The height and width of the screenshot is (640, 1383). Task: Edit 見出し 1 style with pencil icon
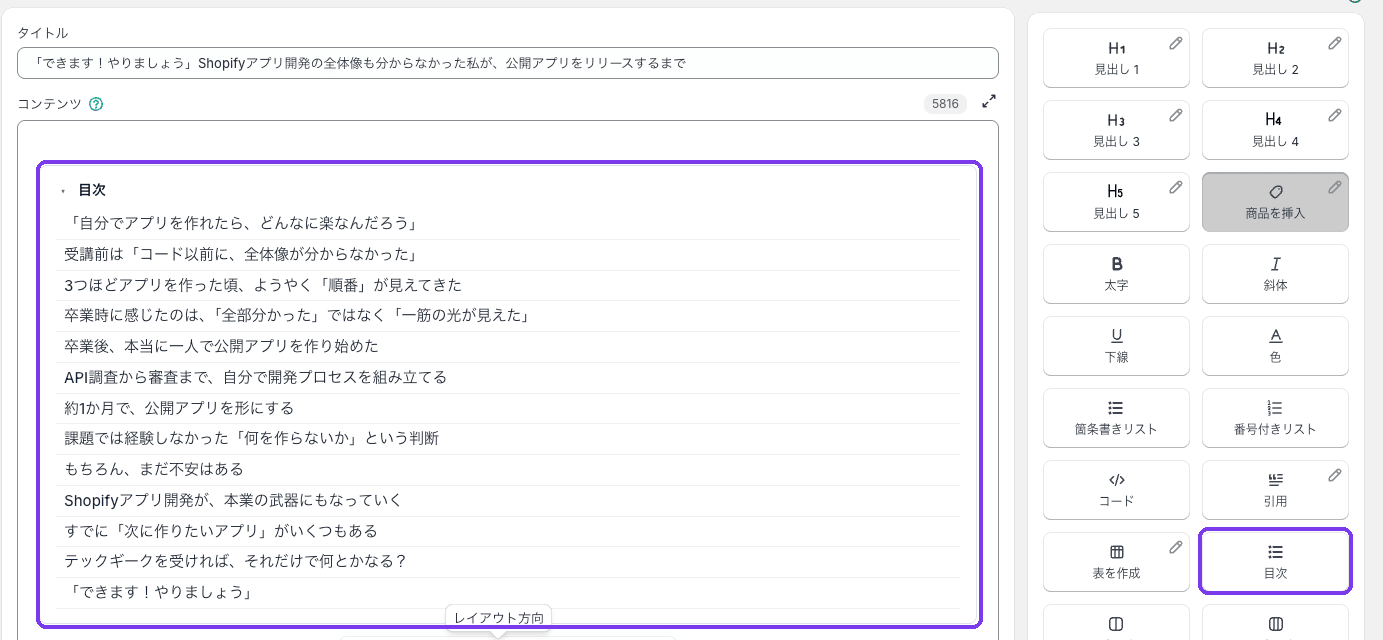1176,43
